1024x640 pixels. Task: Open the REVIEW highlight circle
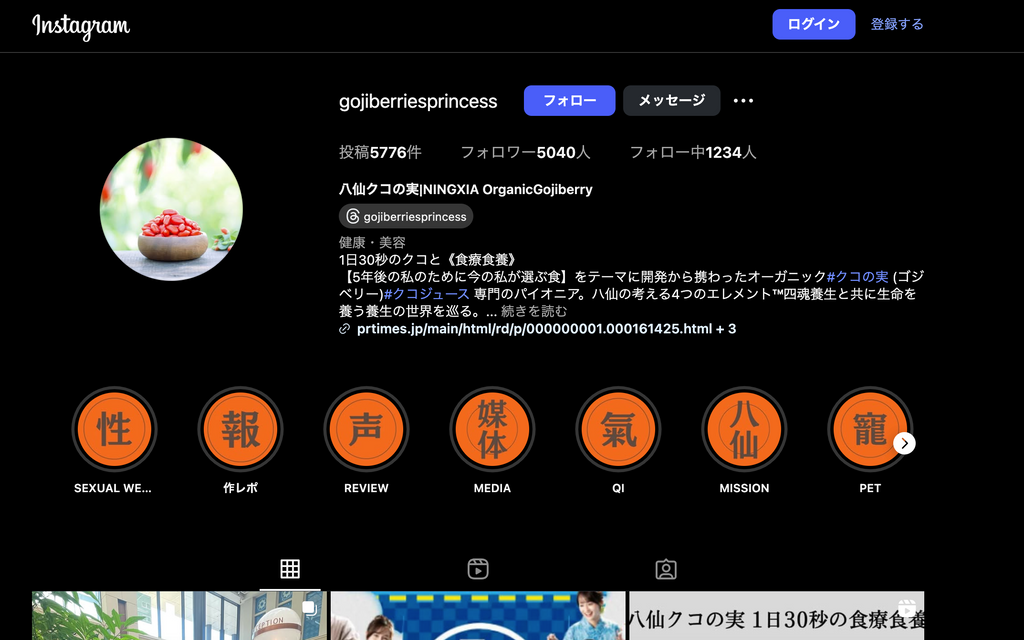pos(366,430)
